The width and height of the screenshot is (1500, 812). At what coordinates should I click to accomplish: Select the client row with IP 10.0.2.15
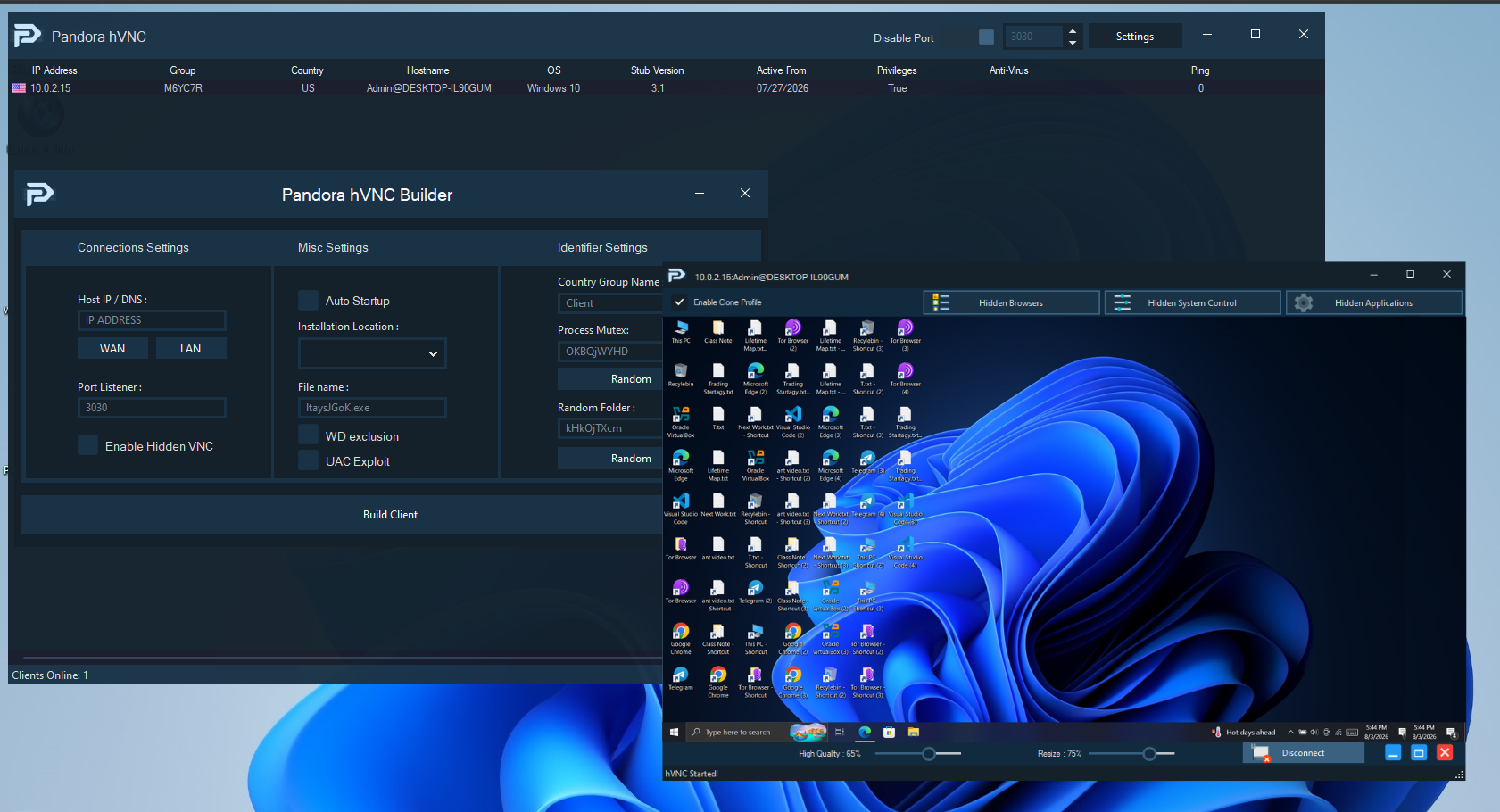coord(666,88)
